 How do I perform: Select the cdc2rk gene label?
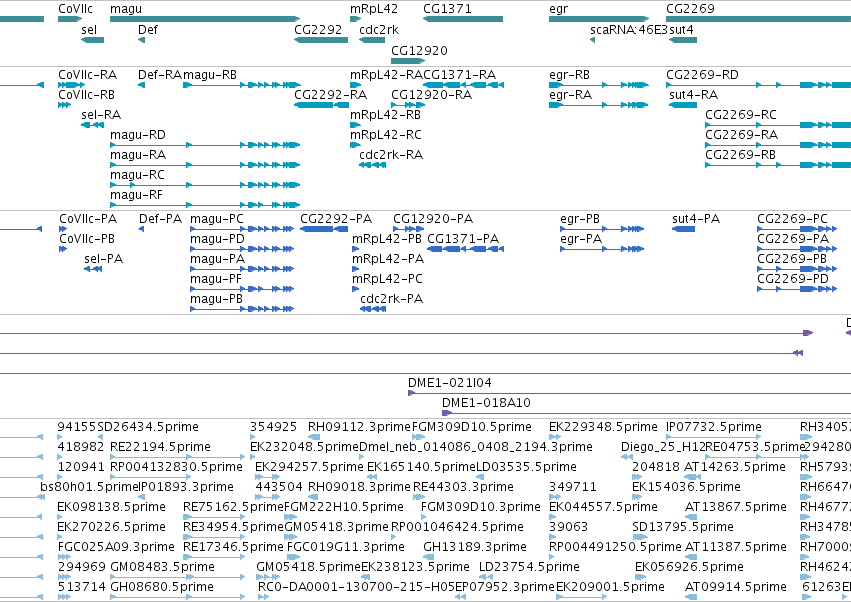[x=379, y=29]
